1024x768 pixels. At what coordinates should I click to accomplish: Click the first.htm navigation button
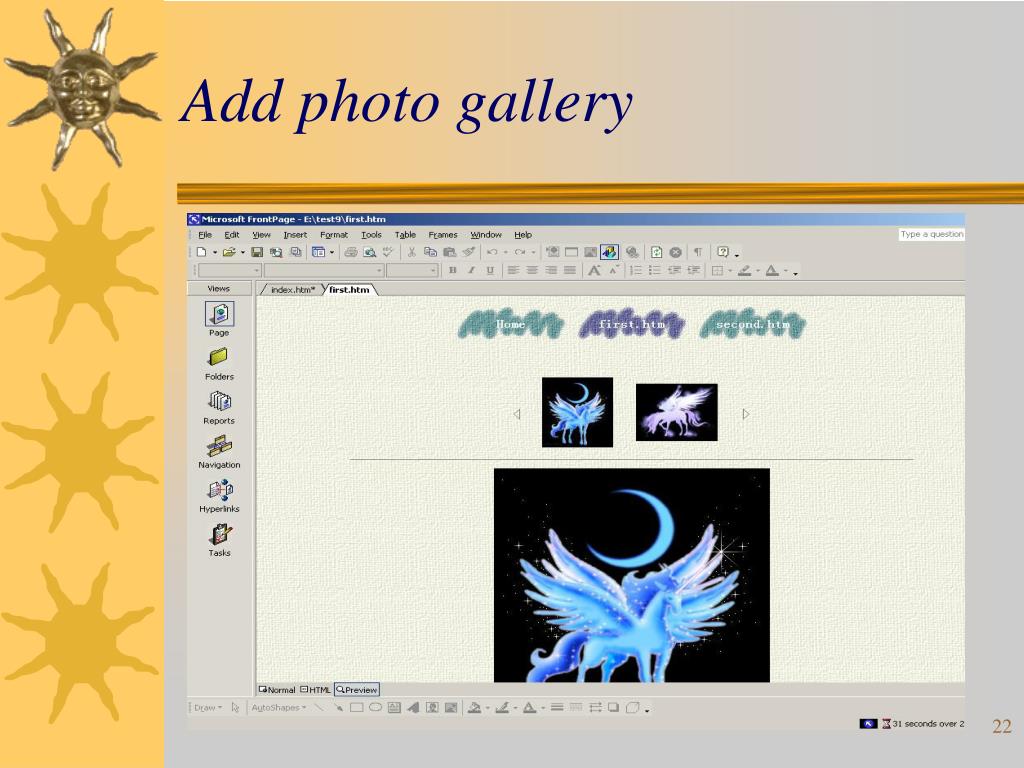point(632,324)
